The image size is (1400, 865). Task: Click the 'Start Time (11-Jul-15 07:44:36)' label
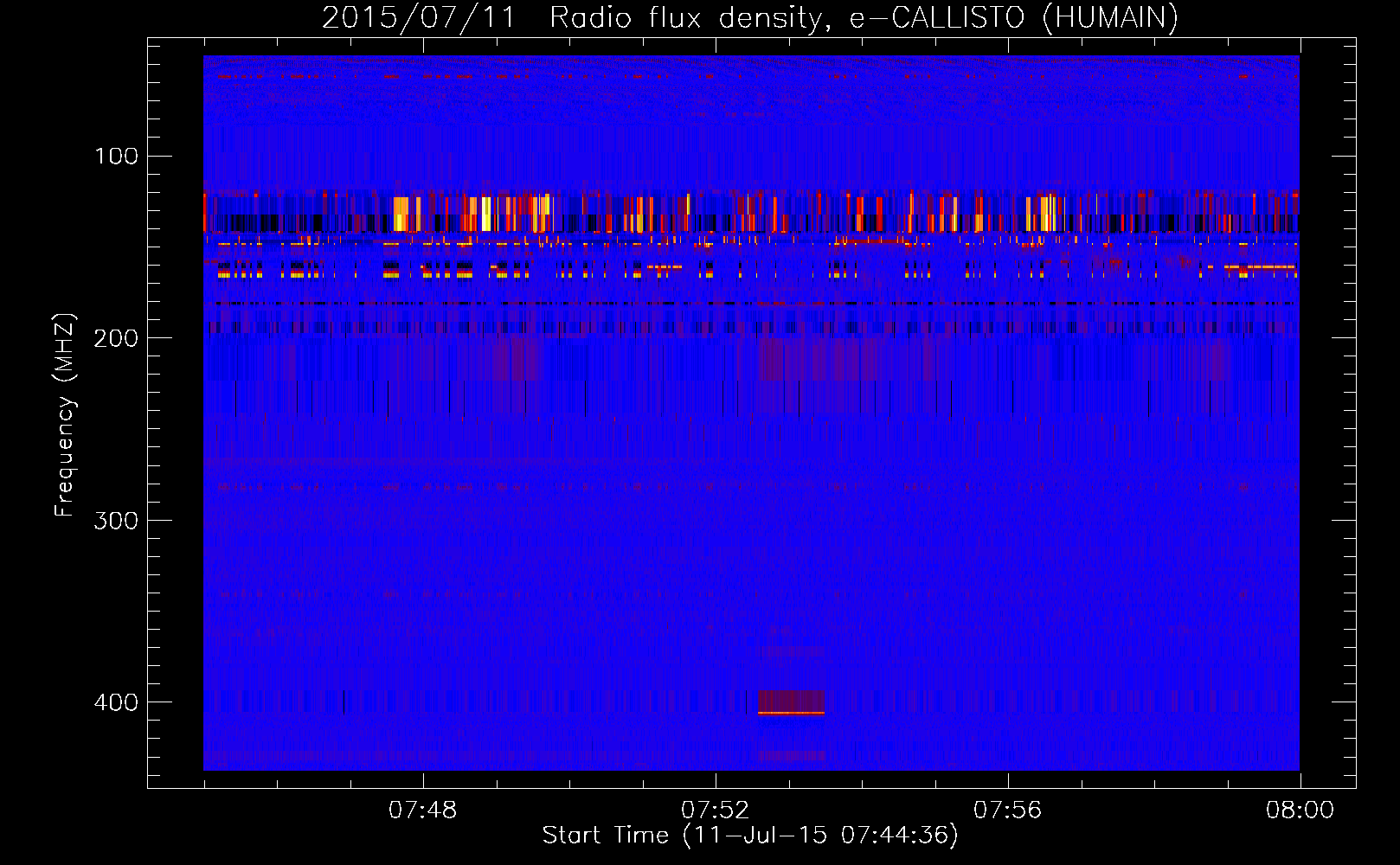click(750, 836)
